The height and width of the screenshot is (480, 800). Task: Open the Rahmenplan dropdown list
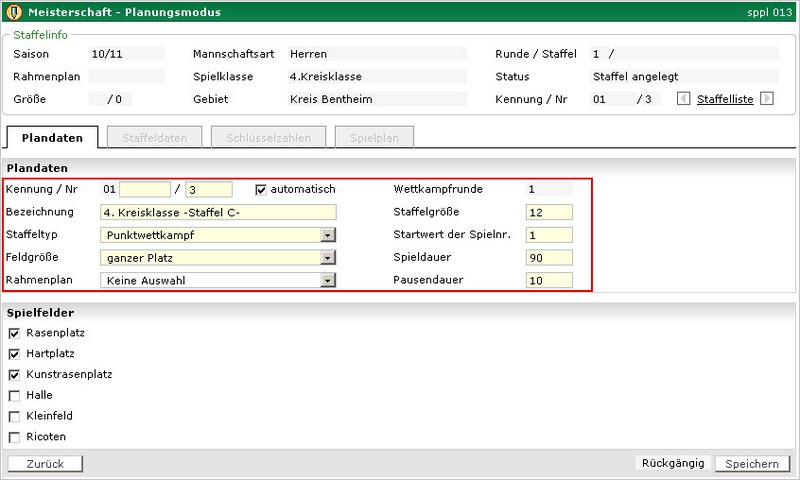[327, 281]
